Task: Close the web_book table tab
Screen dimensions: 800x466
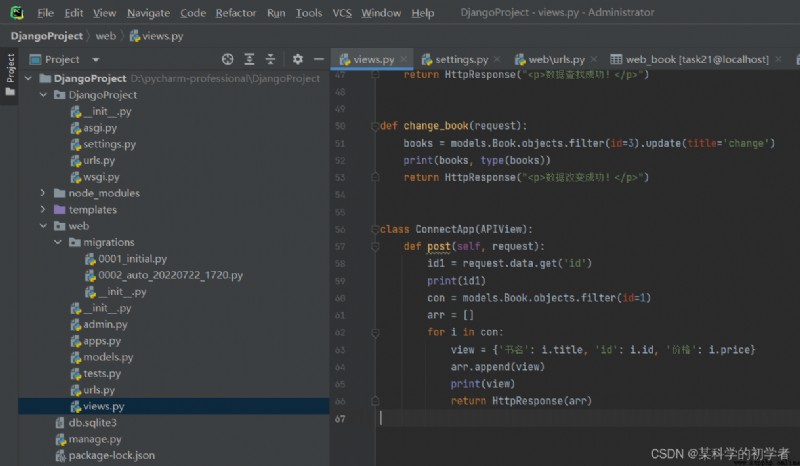Action: 778,59
